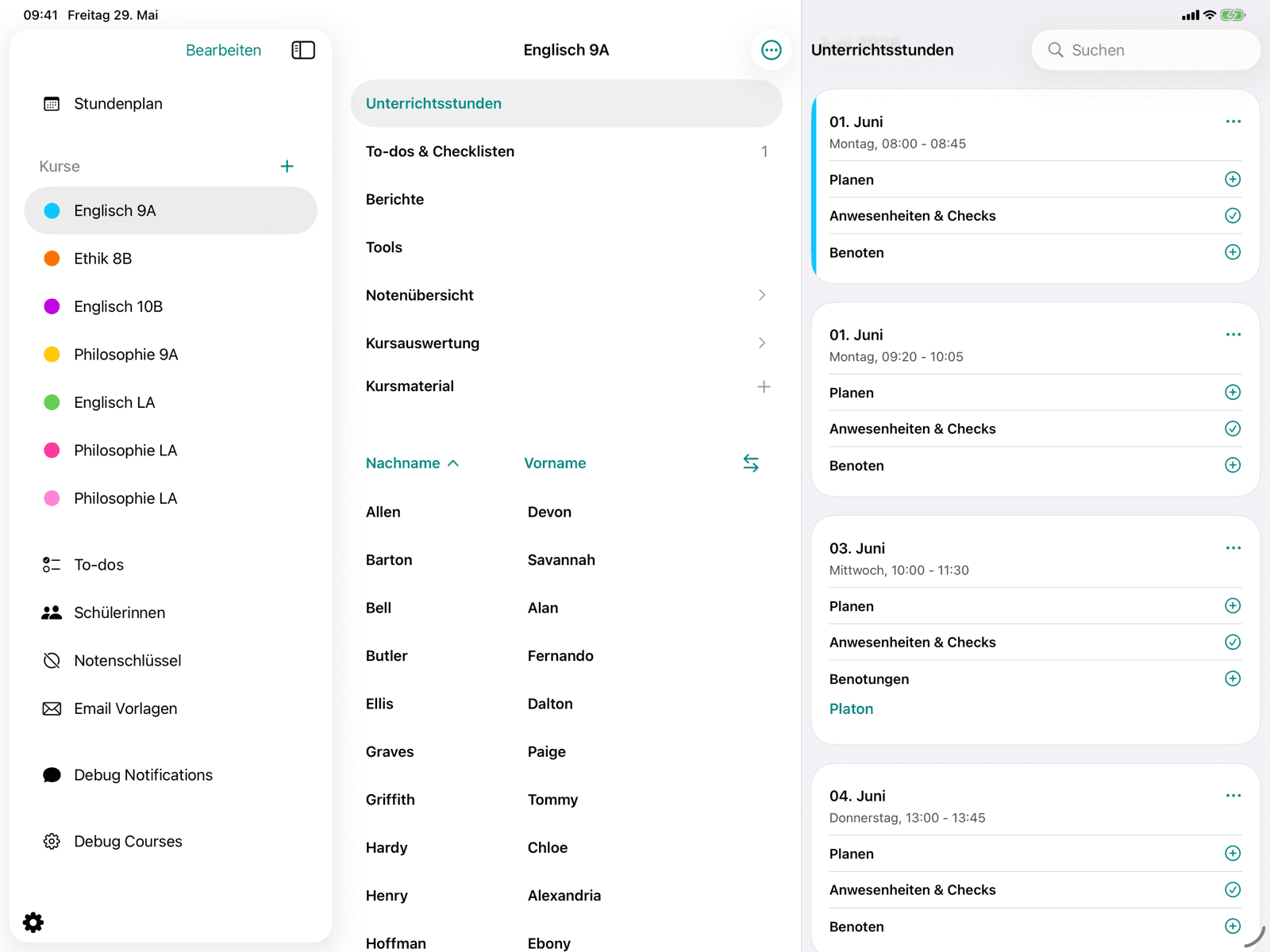Open Debug Courses gear icon

pyautogui.click(x=52, y=842)
